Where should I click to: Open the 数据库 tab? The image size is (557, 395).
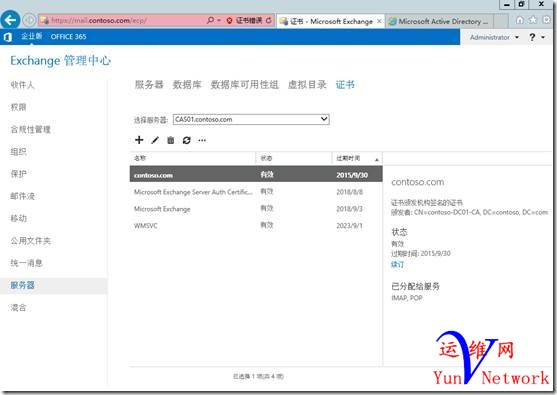tap(187, 85)
